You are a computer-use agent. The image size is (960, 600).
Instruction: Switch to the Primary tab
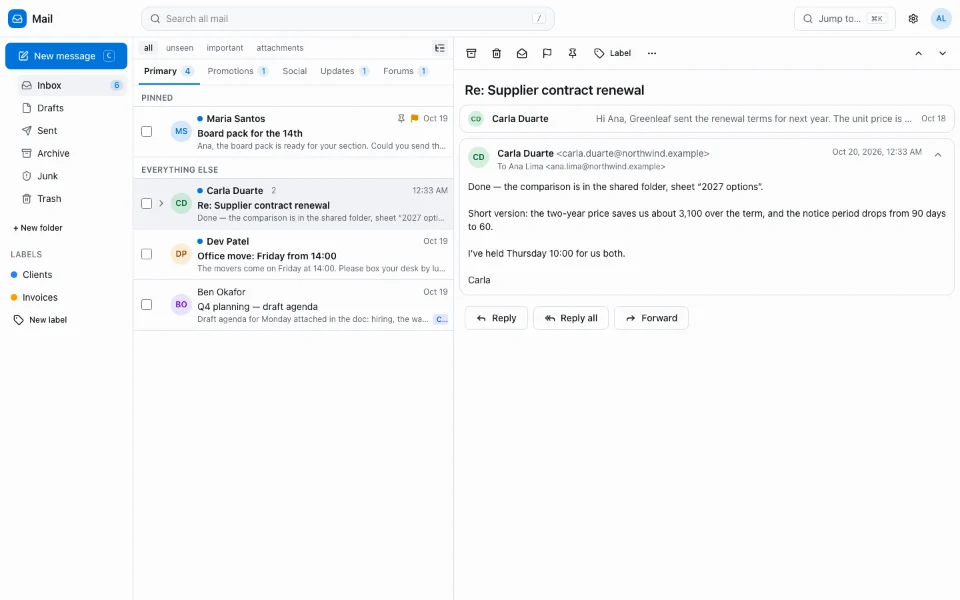click(168, 71)
